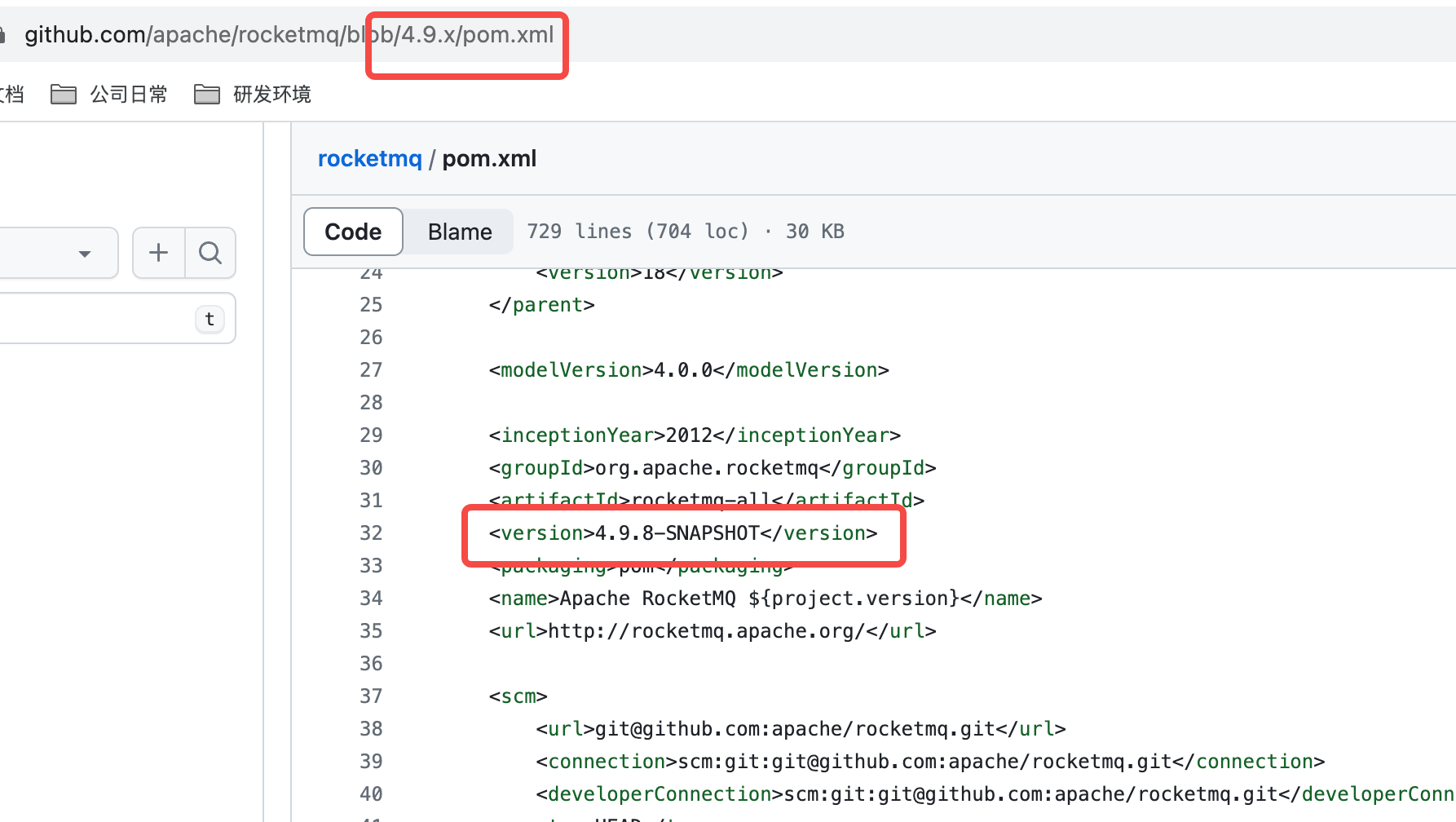Switch to the Code tab

[x=353, y=232]
